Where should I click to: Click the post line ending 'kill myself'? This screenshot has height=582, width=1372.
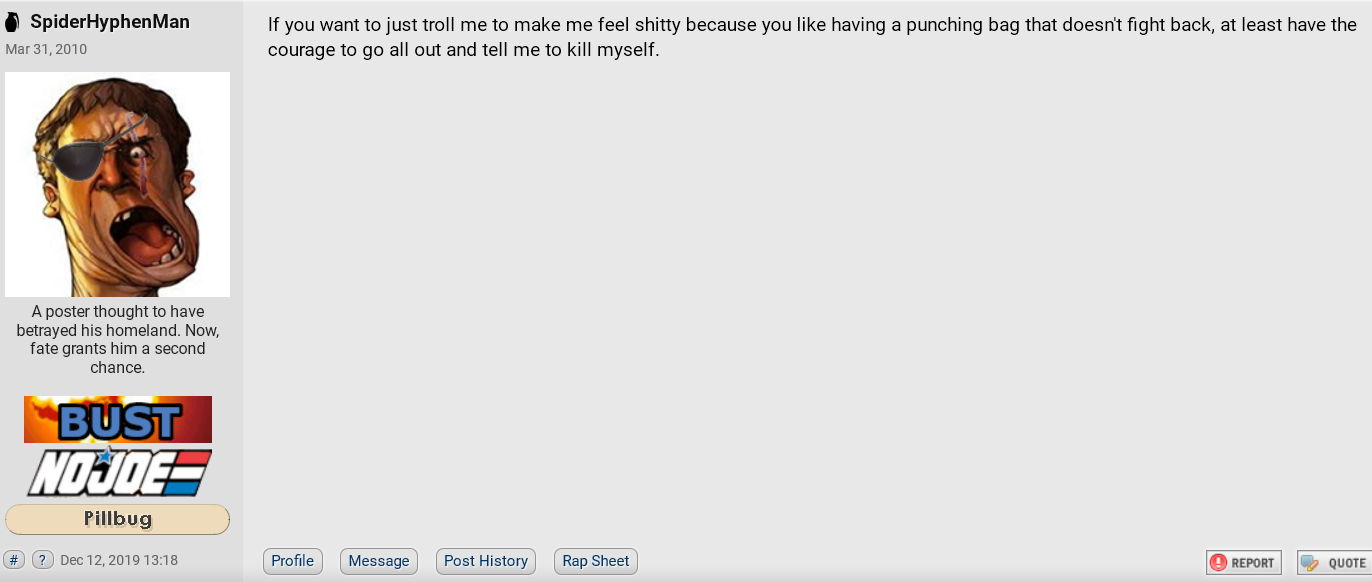464,49
